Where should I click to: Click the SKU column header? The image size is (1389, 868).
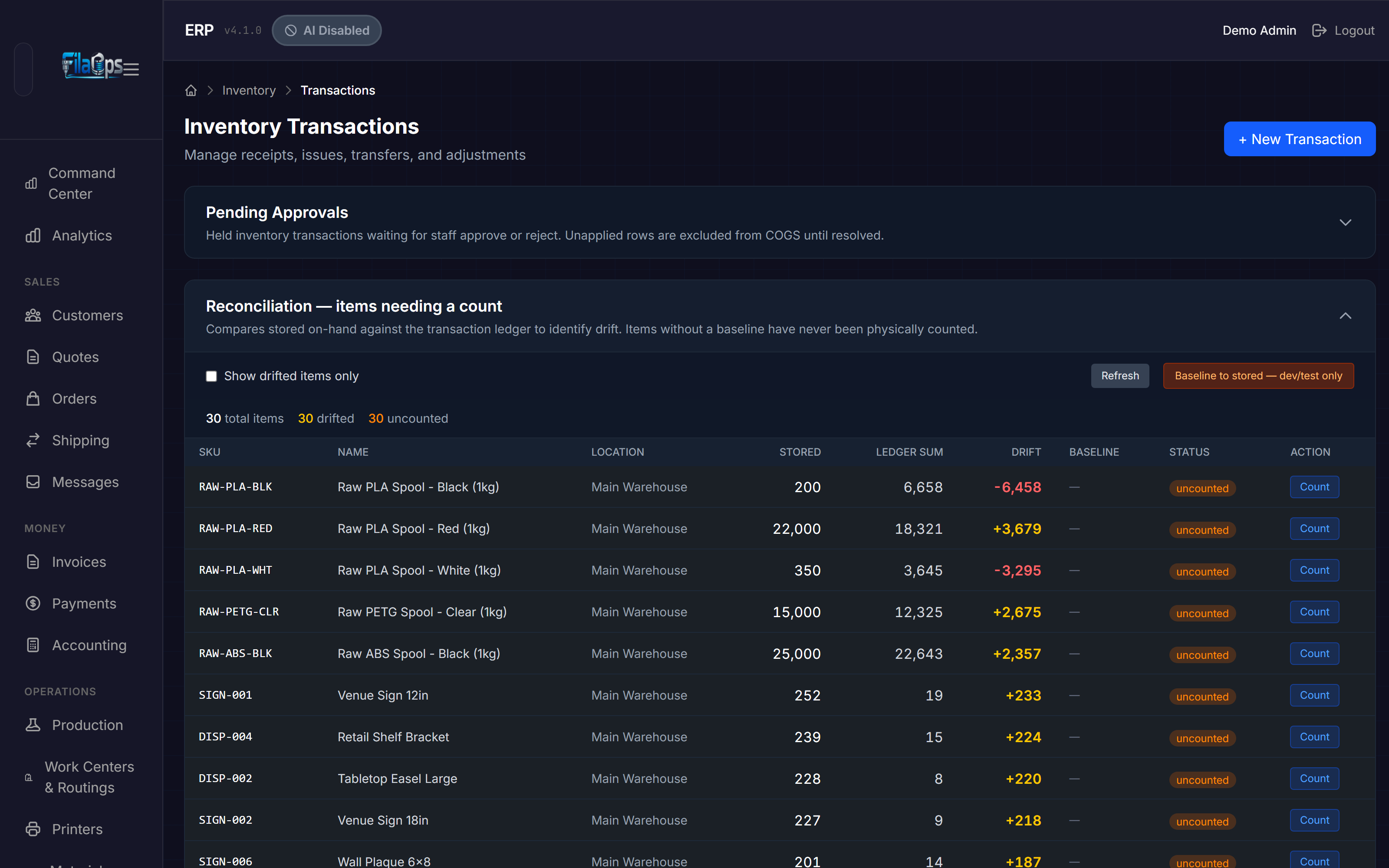tap(210, 452)
